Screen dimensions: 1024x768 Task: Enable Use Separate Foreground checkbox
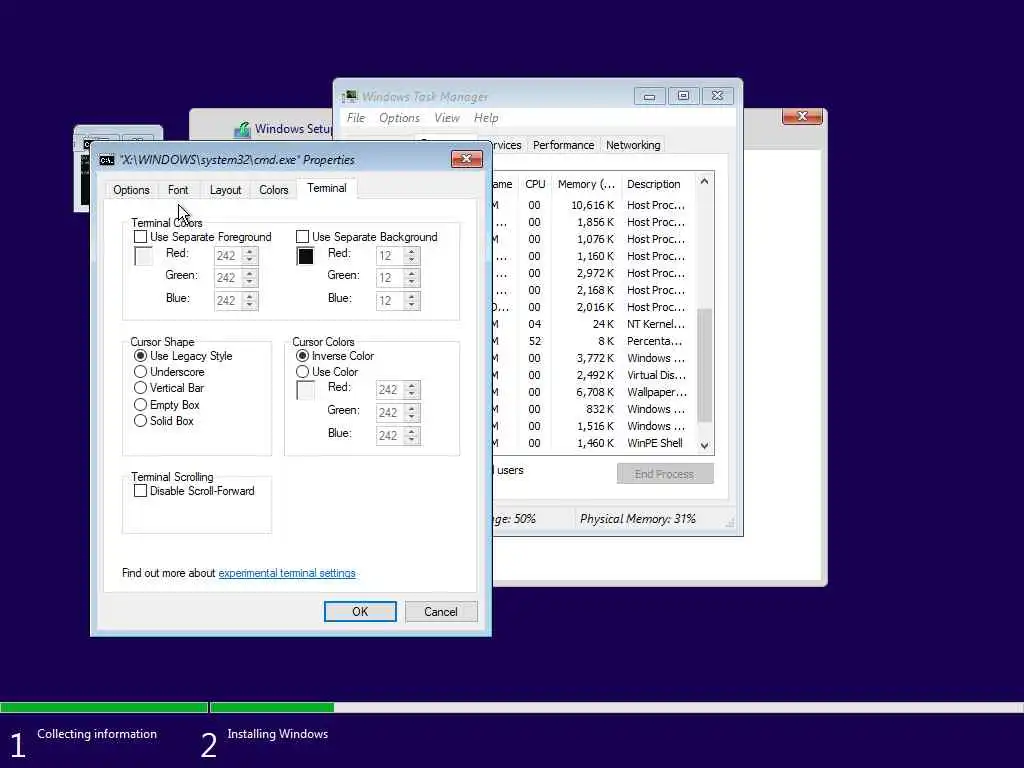140,236
